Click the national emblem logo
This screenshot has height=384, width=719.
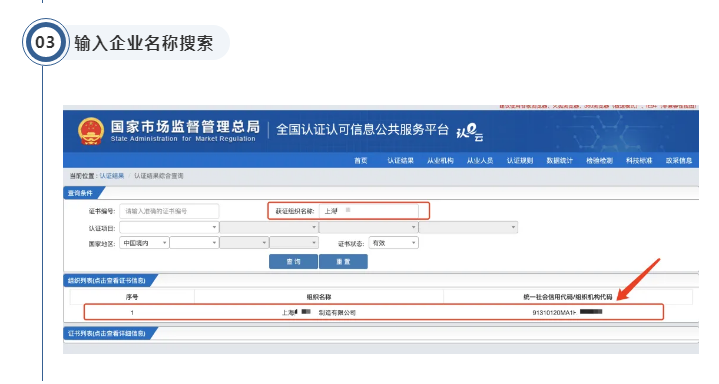pyautogui.click(x=91, y=131)
